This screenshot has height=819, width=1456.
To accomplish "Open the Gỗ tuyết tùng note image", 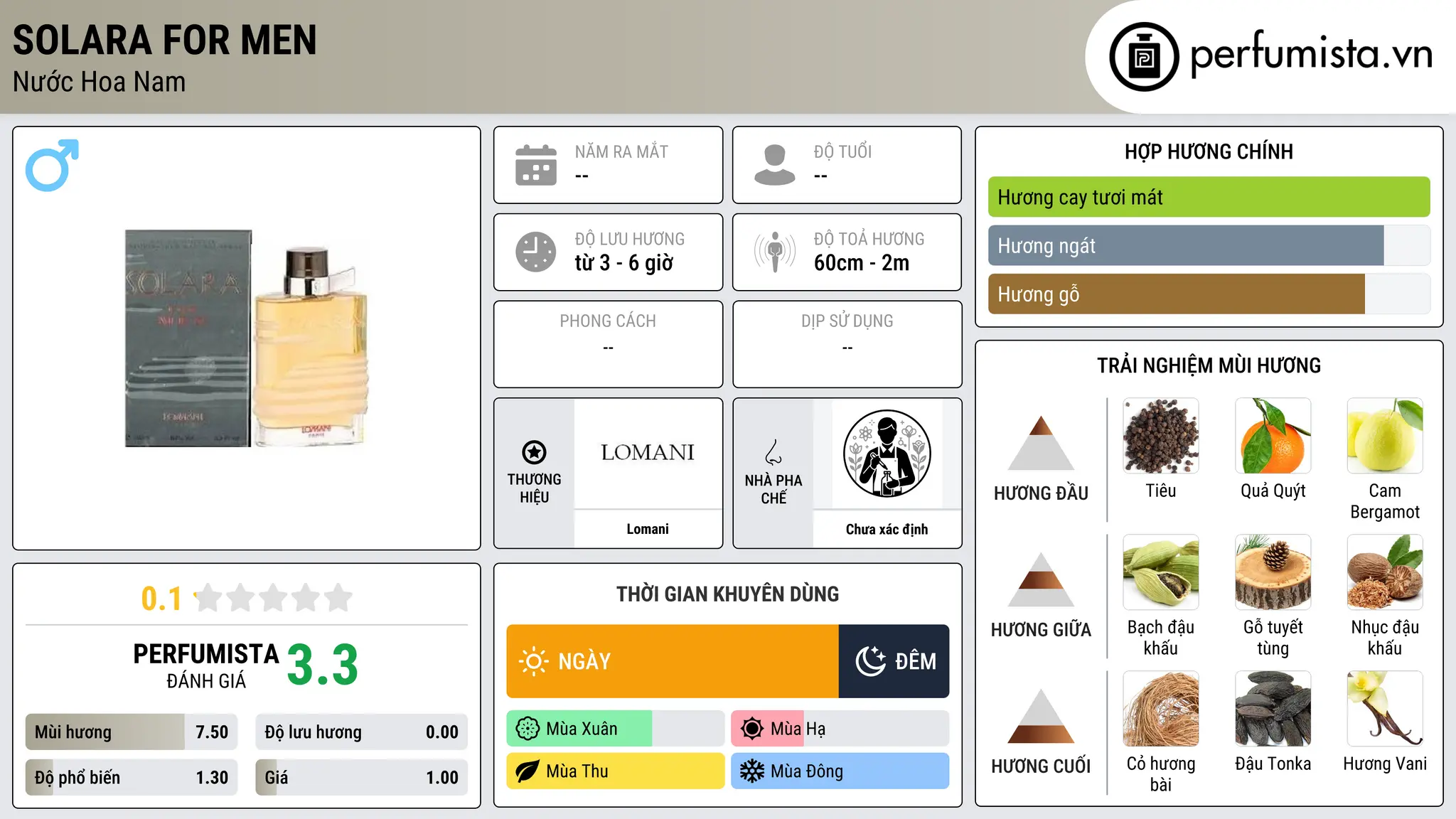I will pyautogui.click(x=1273, y=572).
